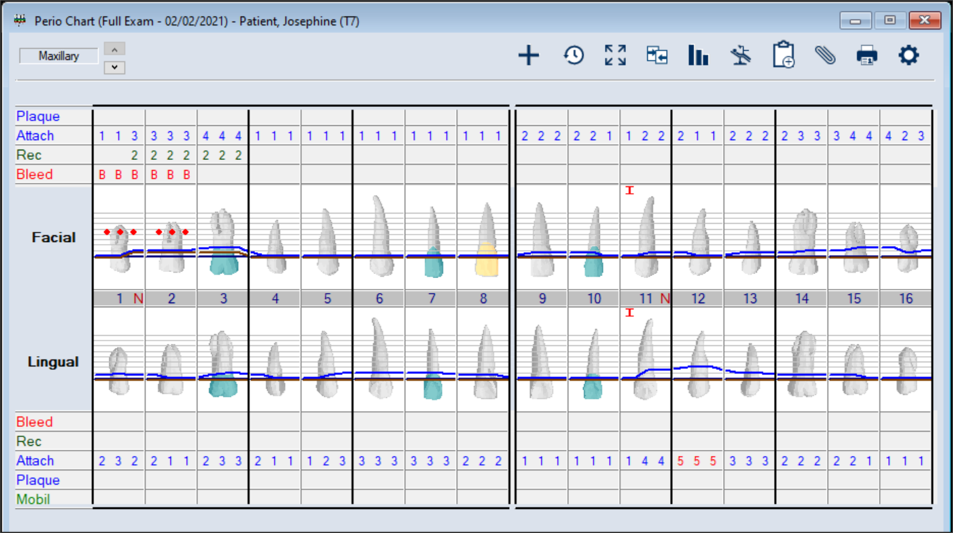Open the exam history clock icon

tap(573, 55)
